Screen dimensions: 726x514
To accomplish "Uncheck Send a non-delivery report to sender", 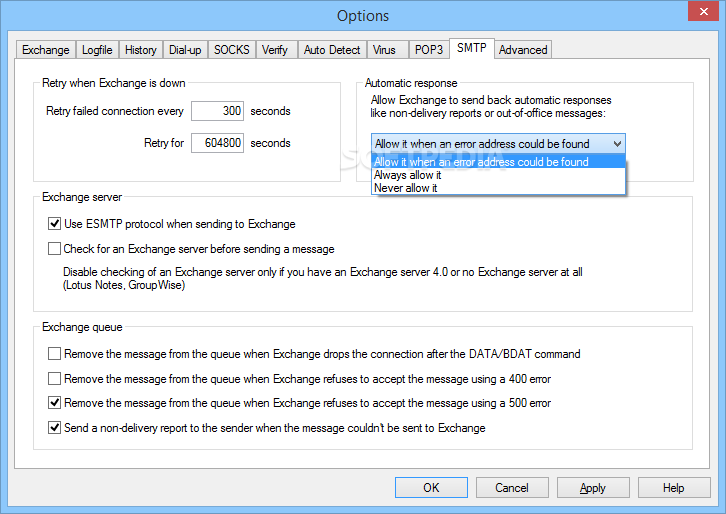I will (x=54, y=428).
